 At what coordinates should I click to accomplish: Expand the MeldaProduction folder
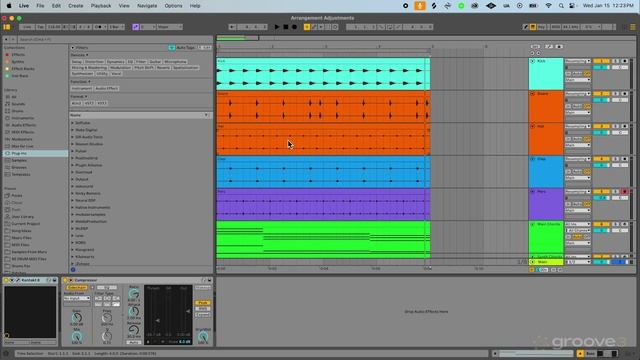pyautogui.click(x=73, y=222)
